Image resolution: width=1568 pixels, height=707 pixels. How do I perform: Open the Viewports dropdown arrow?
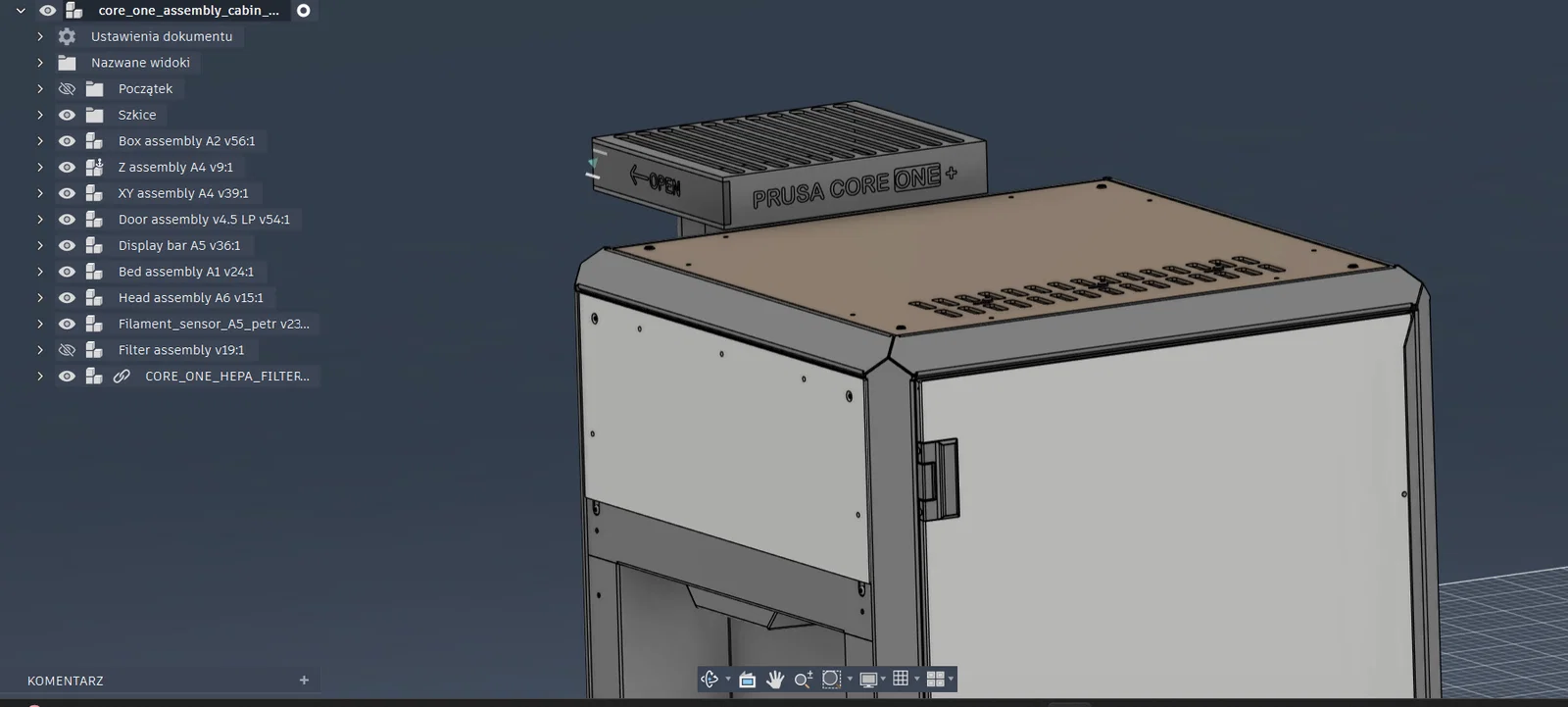click(951, 680)
